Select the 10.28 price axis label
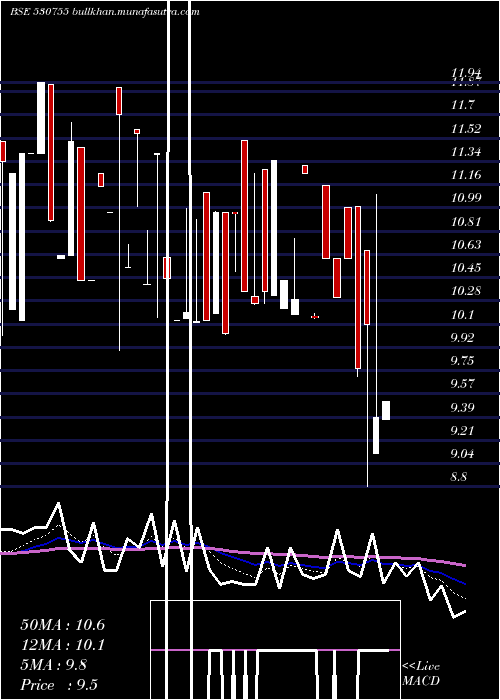The image size is (500, 700). (466, 291)
